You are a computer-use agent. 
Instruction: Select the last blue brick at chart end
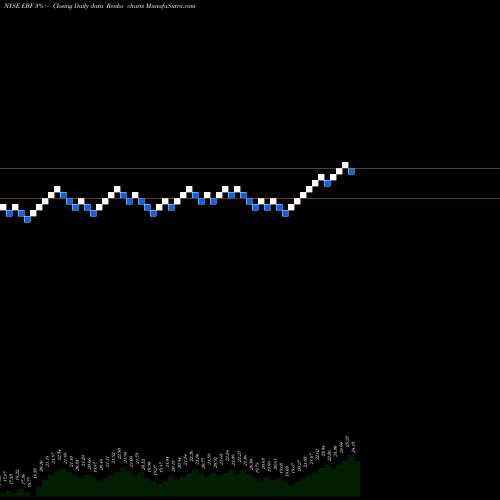coord(351,171)
